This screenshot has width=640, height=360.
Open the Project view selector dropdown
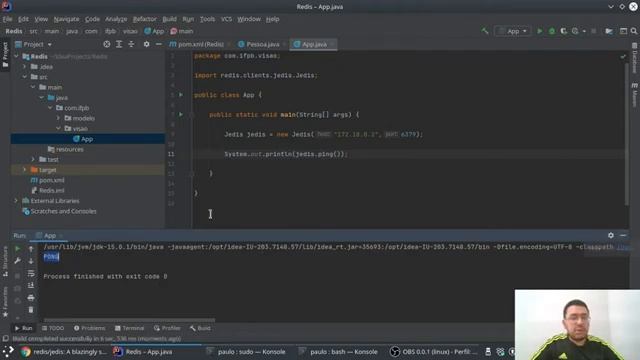(50, 44)
